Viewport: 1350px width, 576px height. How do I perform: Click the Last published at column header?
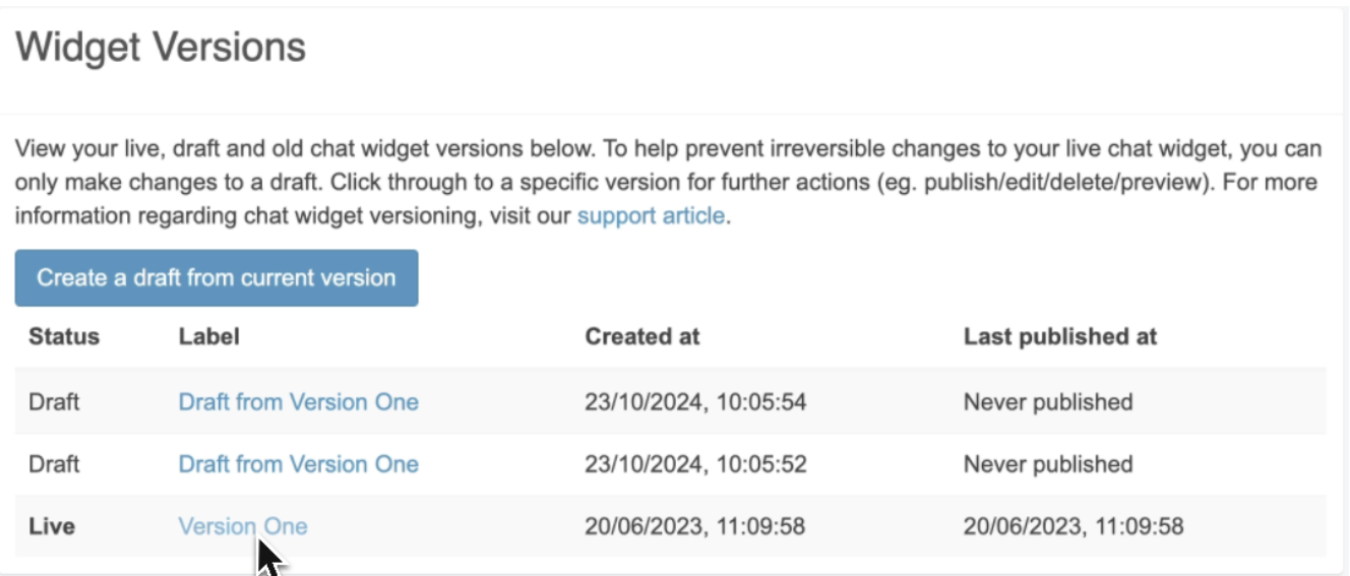point(1060,337)
